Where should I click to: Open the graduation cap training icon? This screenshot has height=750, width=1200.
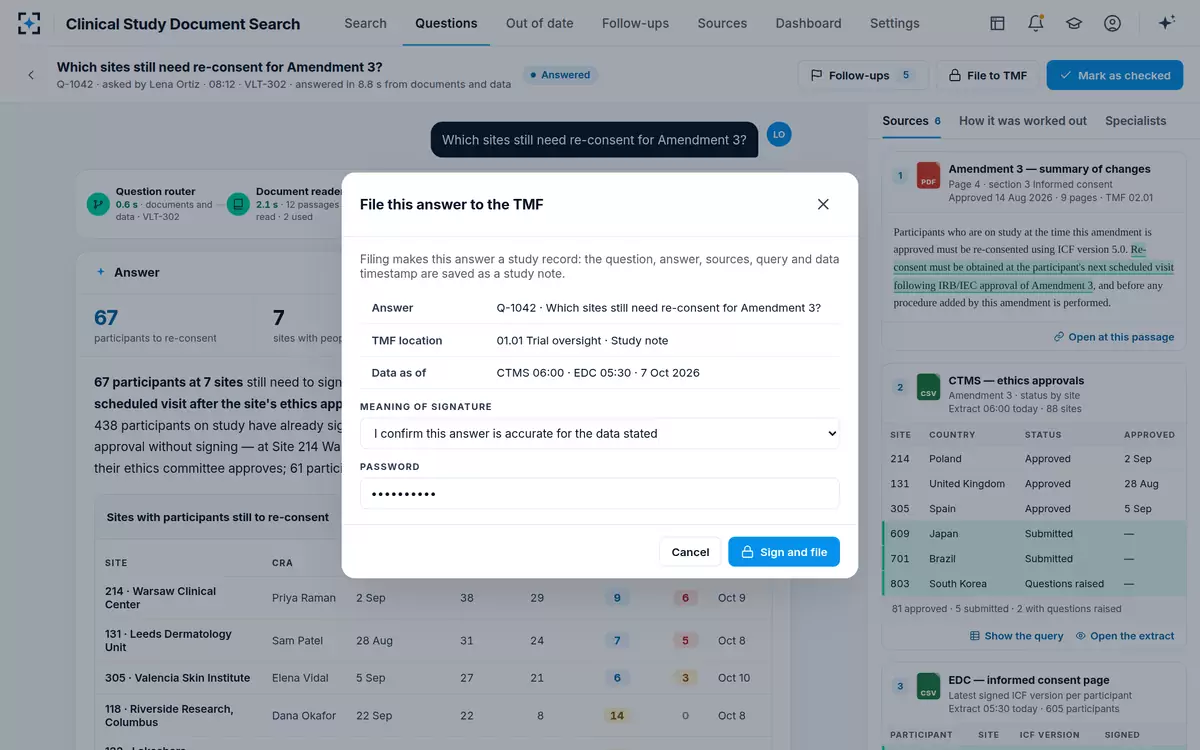[1074, 23]
